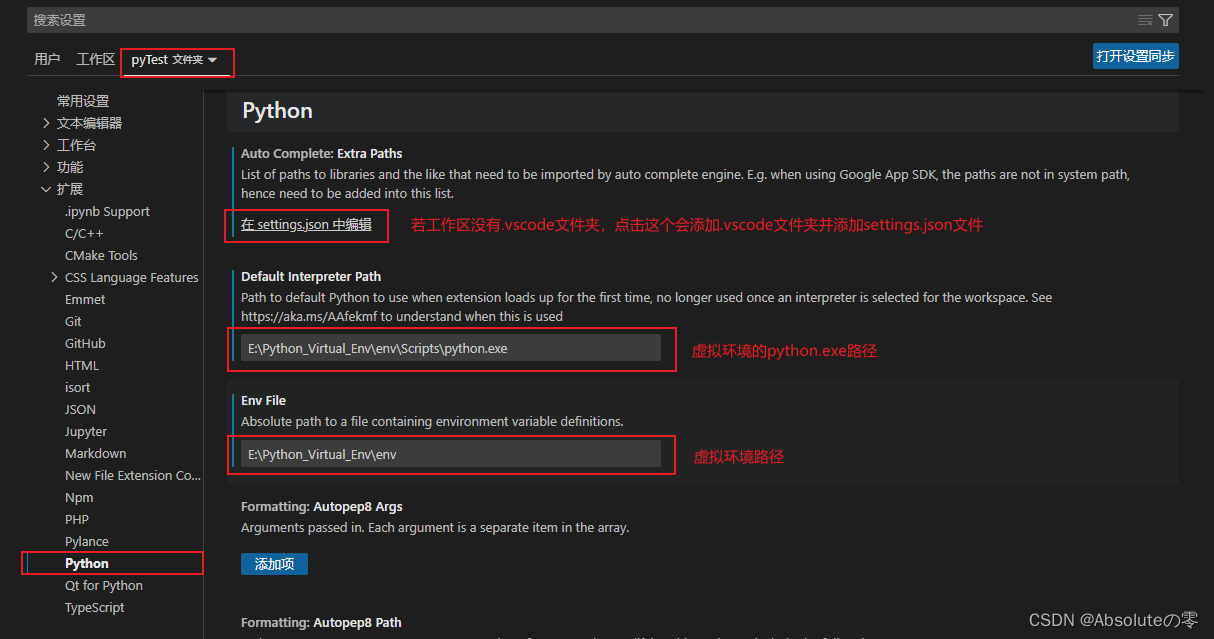Image resolution: width=1214 pixels, height=639 pixels.
Task: Open Git settings in sidebar
Action: (73, 321)
